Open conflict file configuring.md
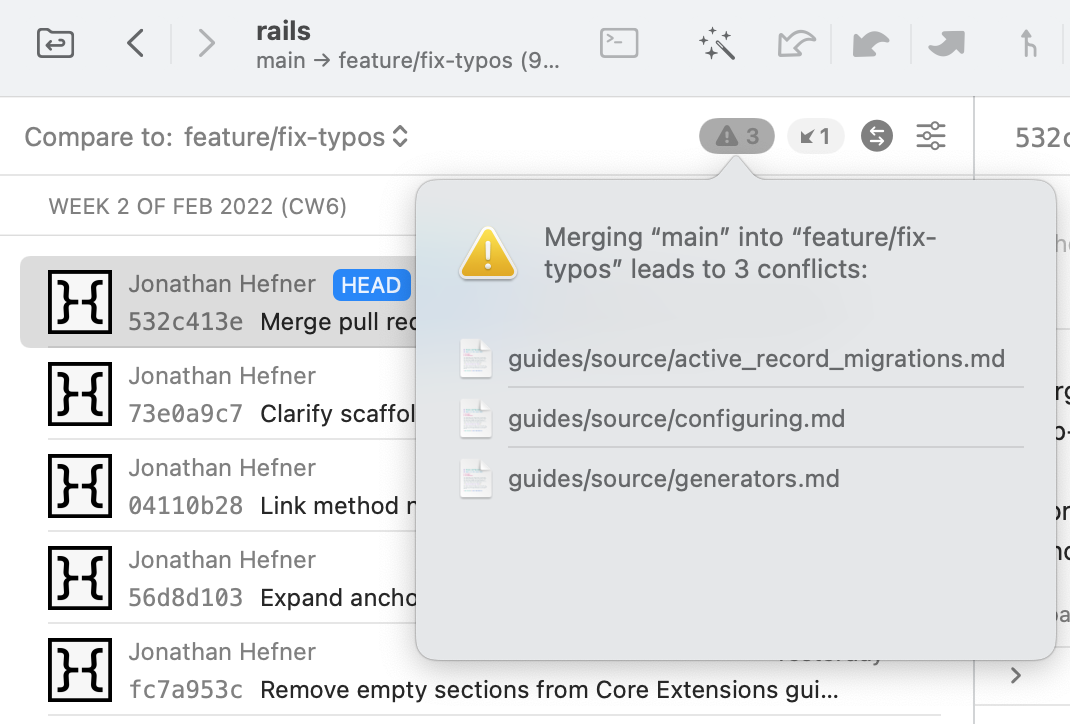This screenshot has height=724, width=1070. (x=676, y=419)
